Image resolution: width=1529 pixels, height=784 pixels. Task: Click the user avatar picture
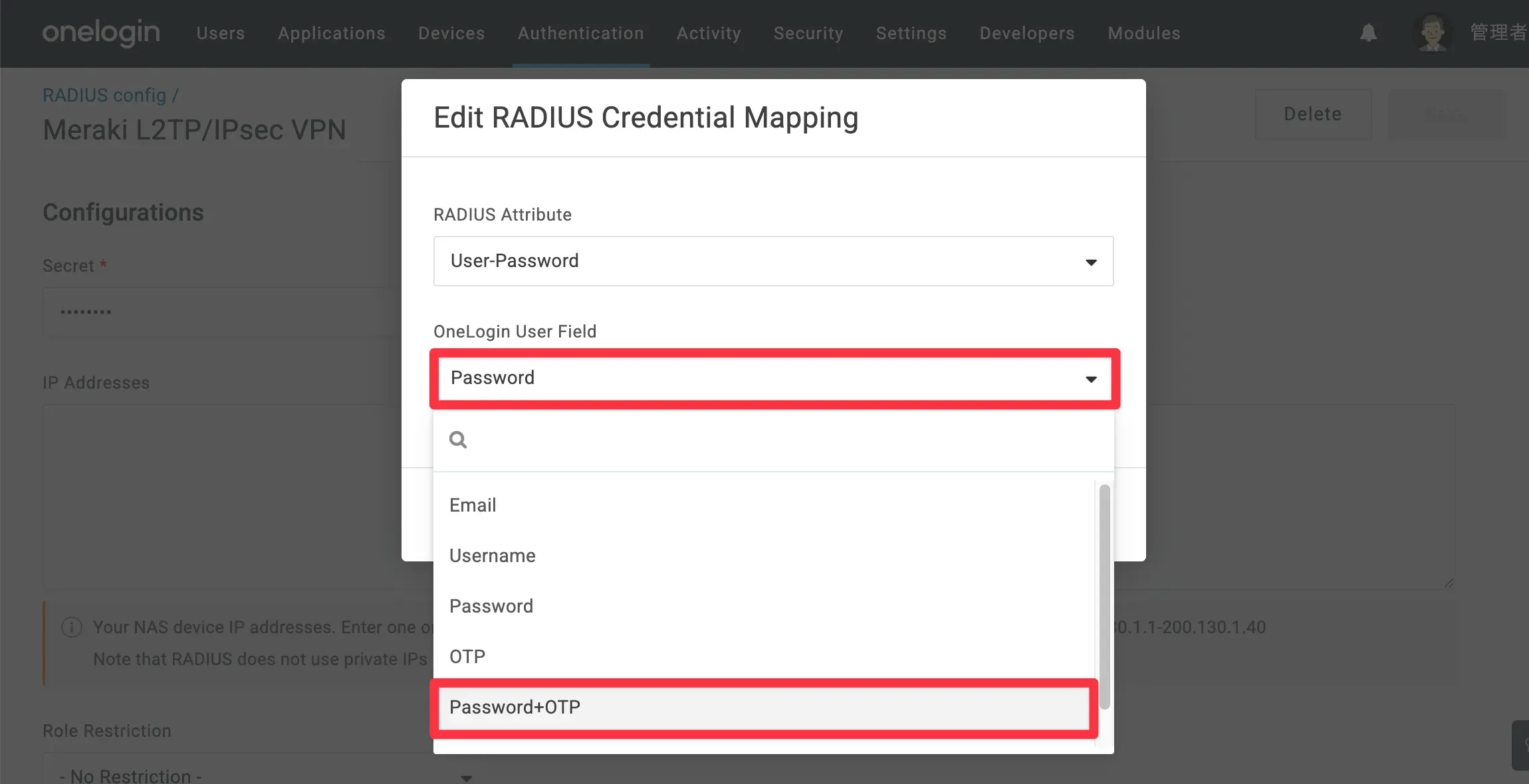[x=1433, y=33]
